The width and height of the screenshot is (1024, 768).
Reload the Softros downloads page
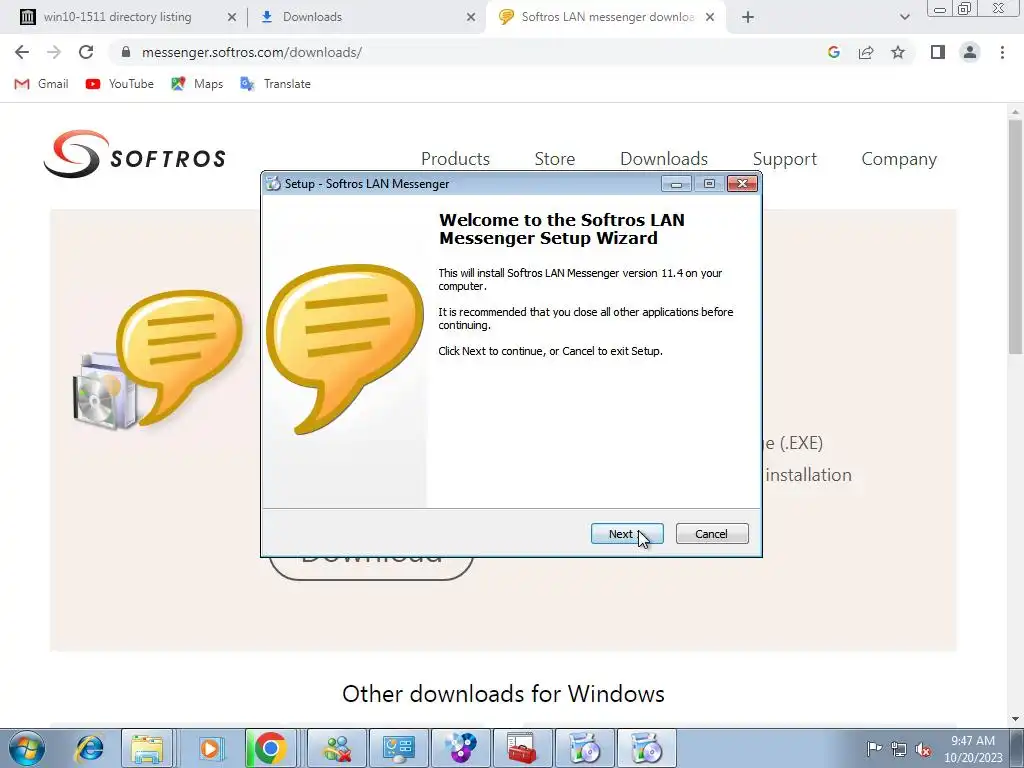(86, 52)
